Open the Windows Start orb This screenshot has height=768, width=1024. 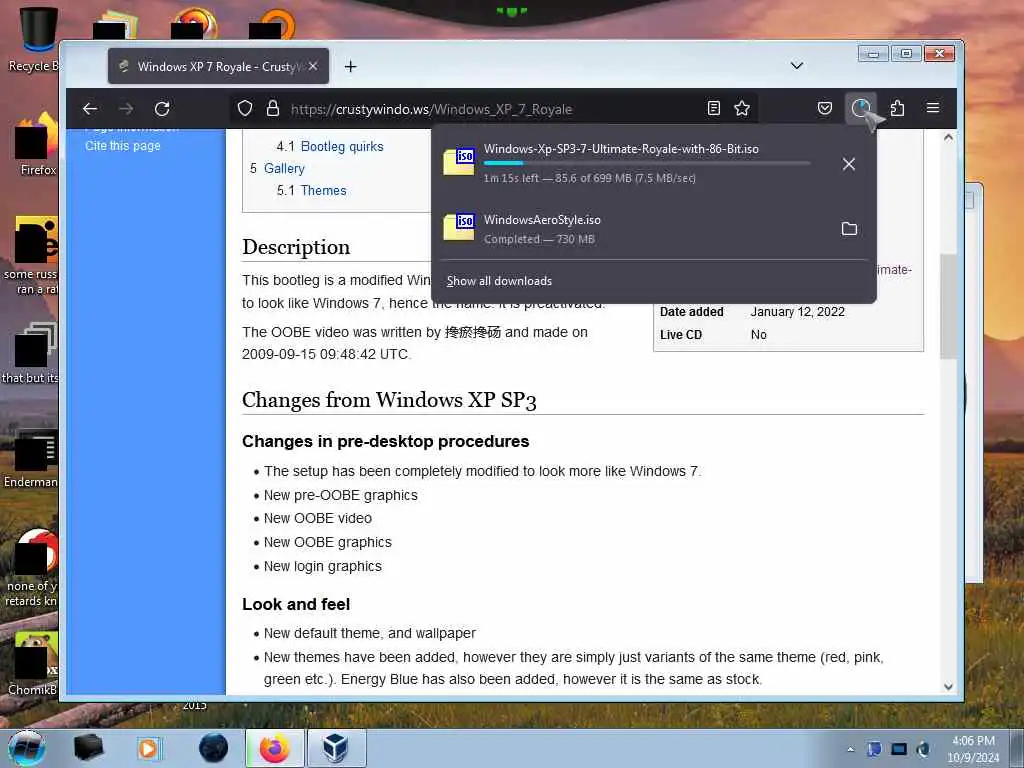26,748
